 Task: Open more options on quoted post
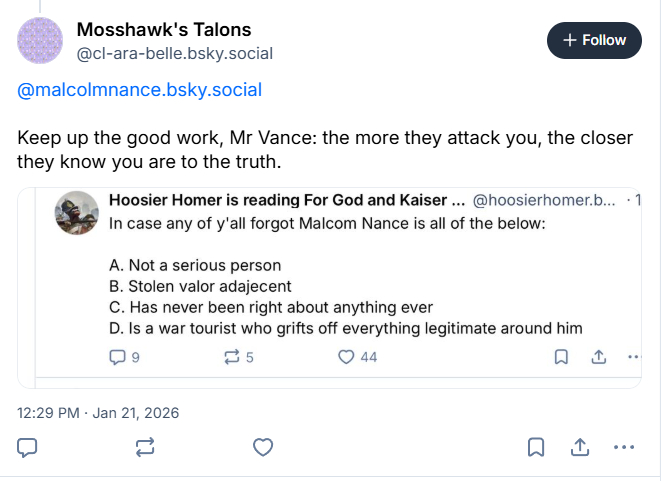632,356
